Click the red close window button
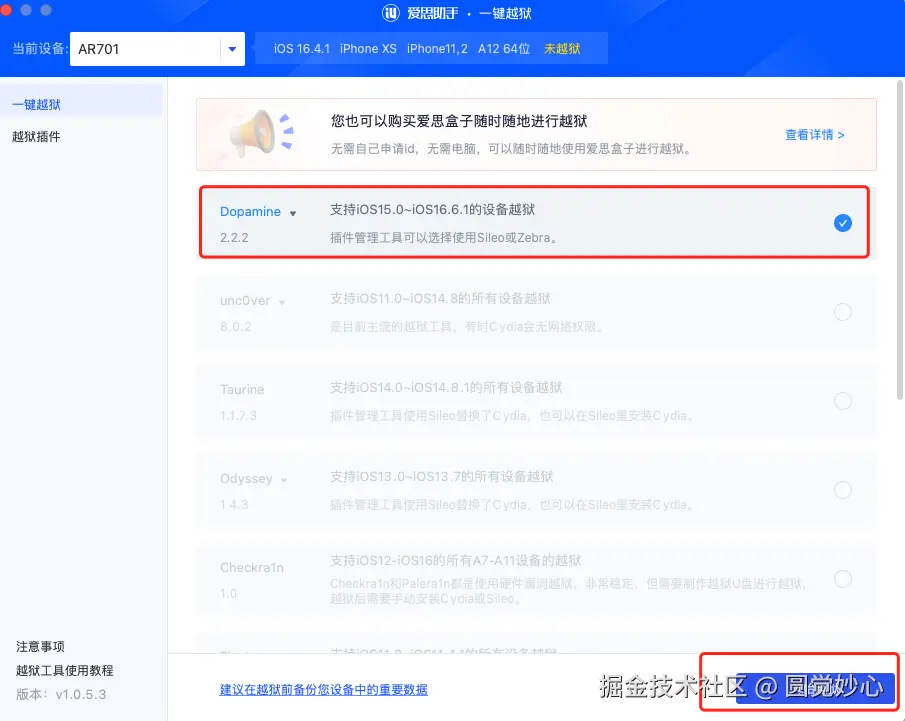 (5, 10)
